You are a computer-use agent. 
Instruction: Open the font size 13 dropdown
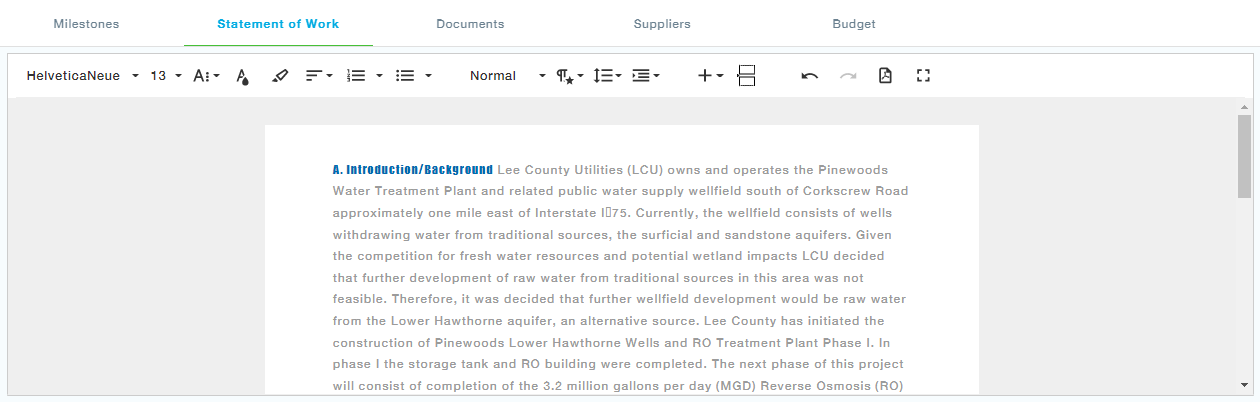point(166,76)
